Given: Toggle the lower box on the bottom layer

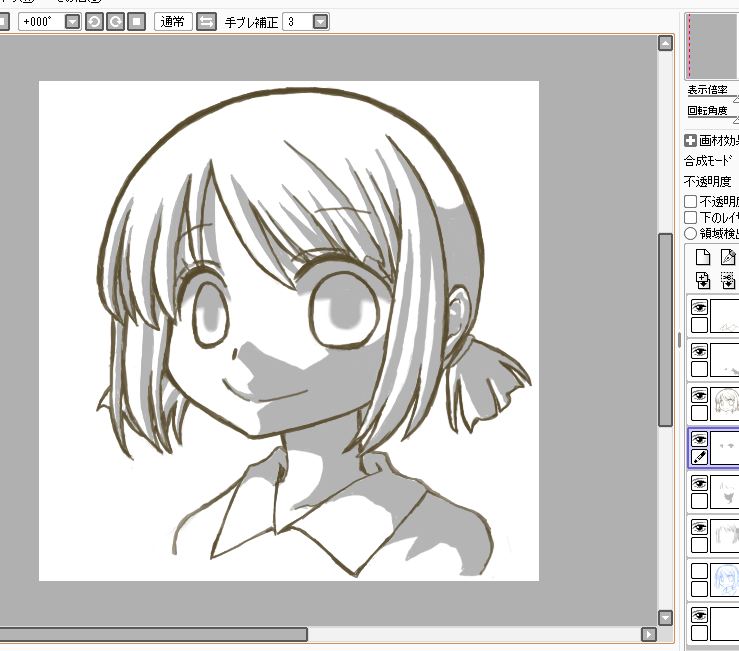Looking at the screenshot, I should tap(699, 633).
